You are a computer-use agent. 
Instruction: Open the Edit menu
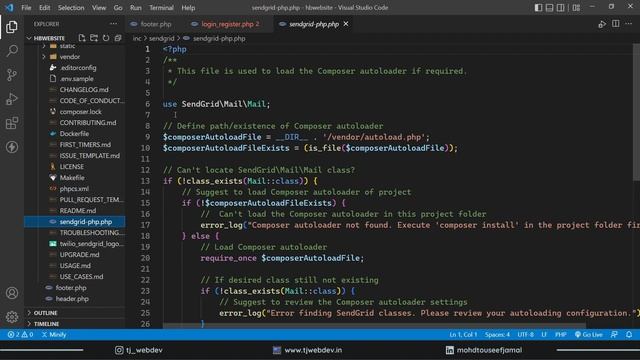44,8
